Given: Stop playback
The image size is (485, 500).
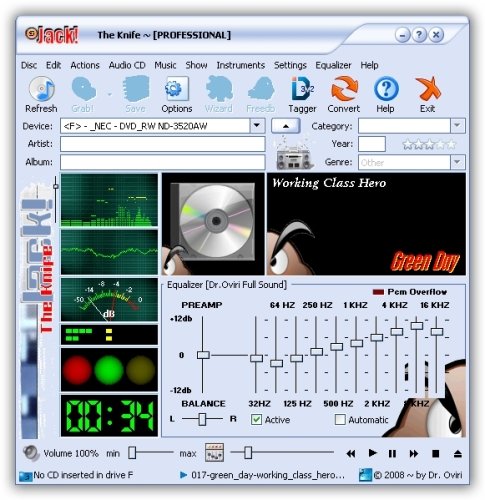Looking at the screenshot, I should pos(435,454).
